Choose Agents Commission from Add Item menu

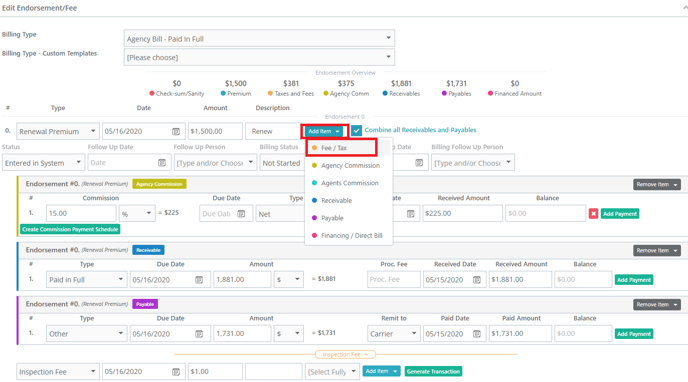[349, 183]
